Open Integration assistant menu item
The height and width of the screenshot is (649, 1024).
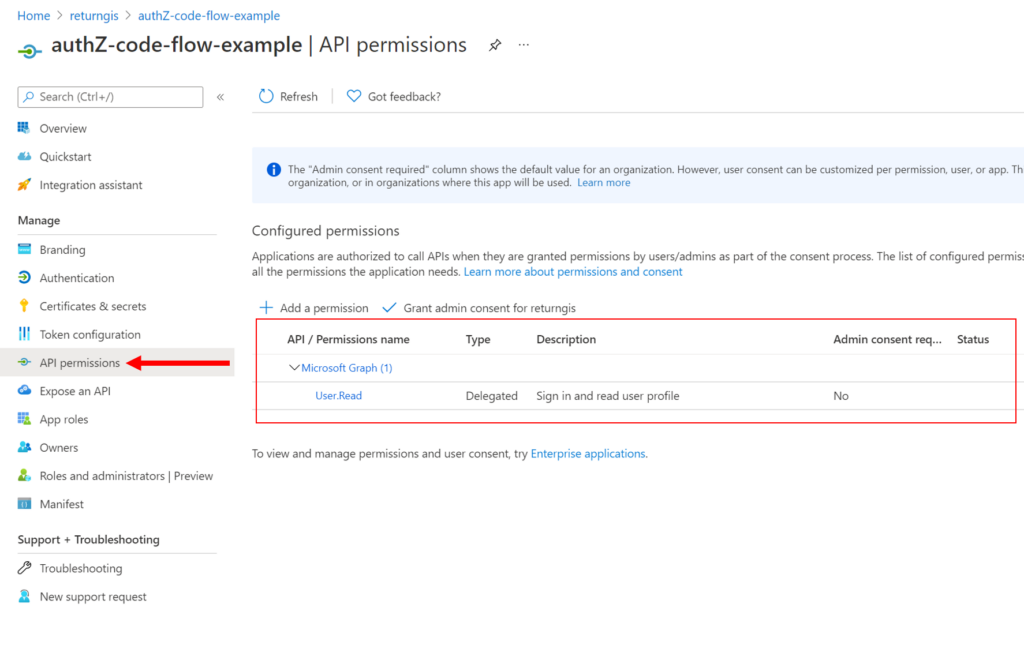pyautogui.click(x=91, y=185)
